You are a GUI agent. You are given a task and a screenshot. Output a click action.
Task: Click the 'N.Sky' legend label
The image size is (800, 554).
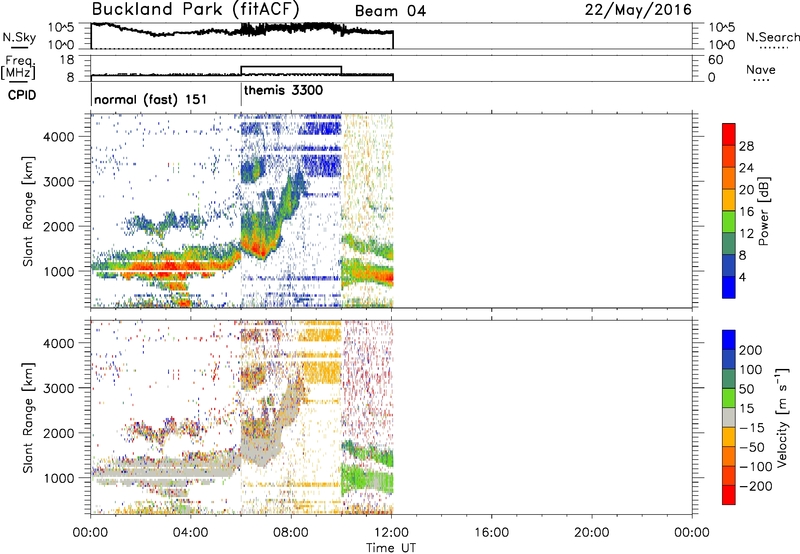[x=19, y=37]
